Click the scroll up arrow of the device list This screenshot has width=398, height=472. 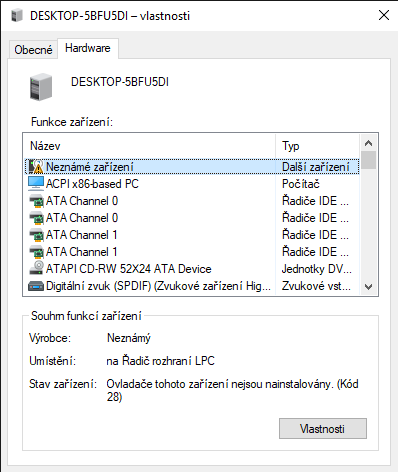[x=368, y=143]
